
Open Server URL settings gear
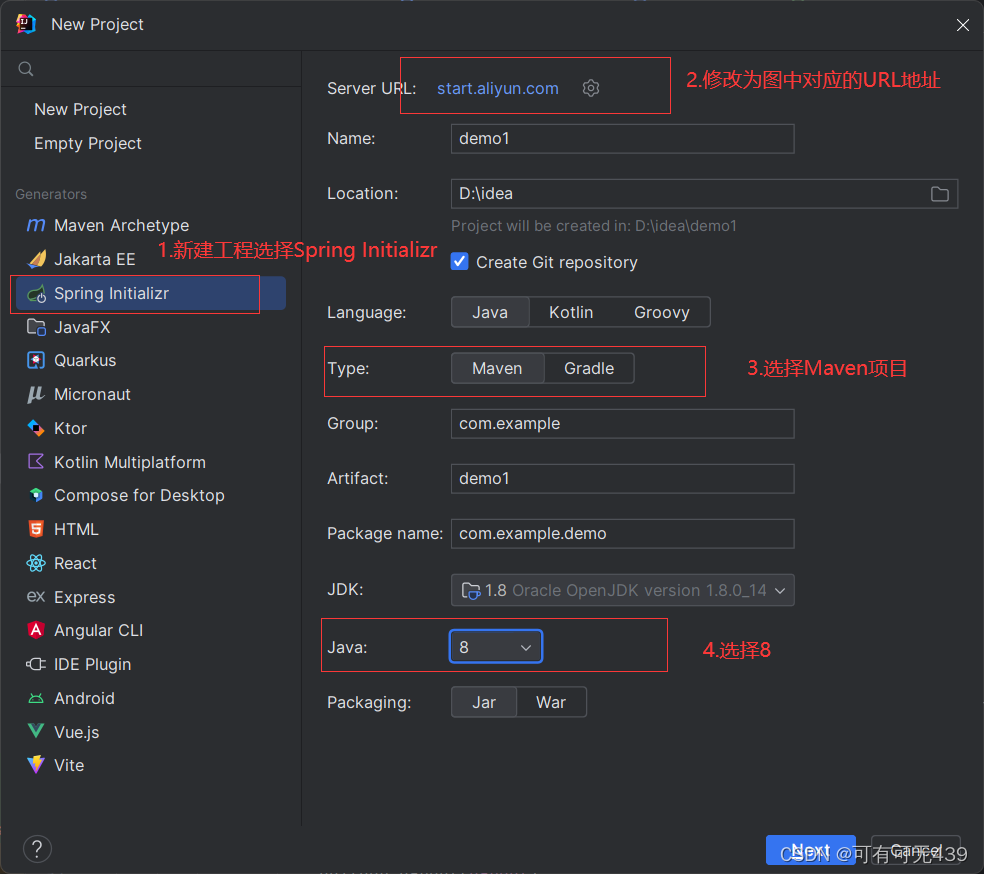click(591, 88)
